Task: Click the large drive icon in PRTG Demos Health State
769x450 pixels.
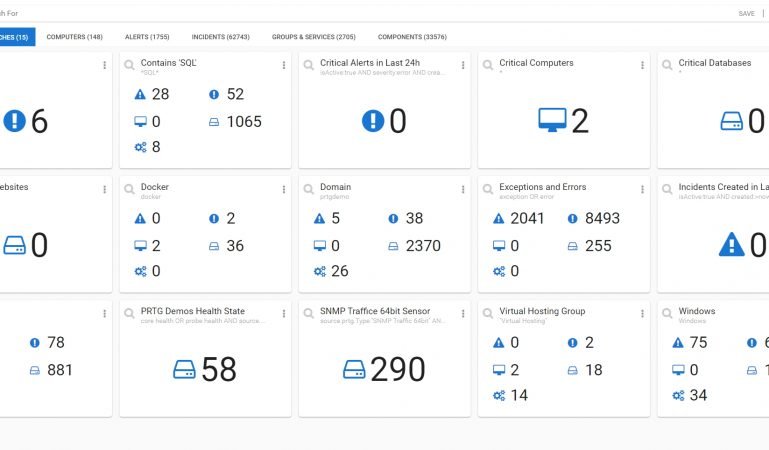Action: (x=184, y=369)
